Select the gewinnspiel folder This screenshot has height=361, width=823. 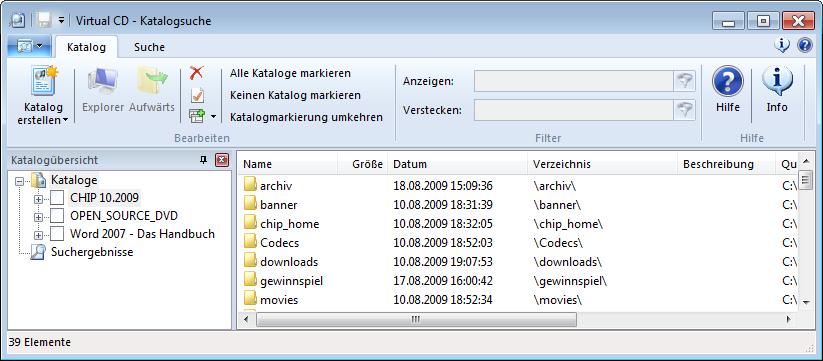pos(291,281)
